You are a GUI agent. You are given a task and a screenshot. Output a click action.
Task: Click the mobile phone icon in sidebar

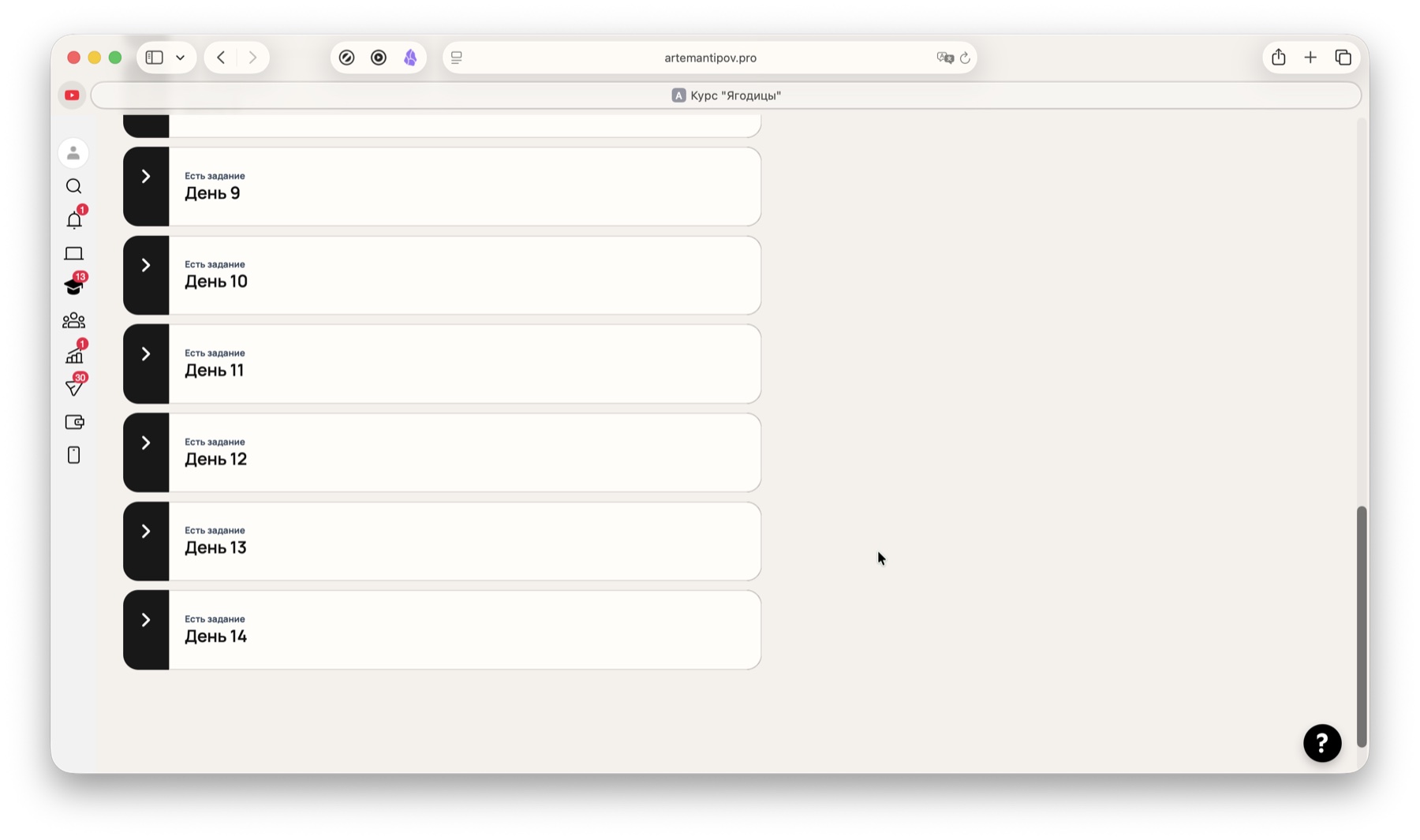73,455
